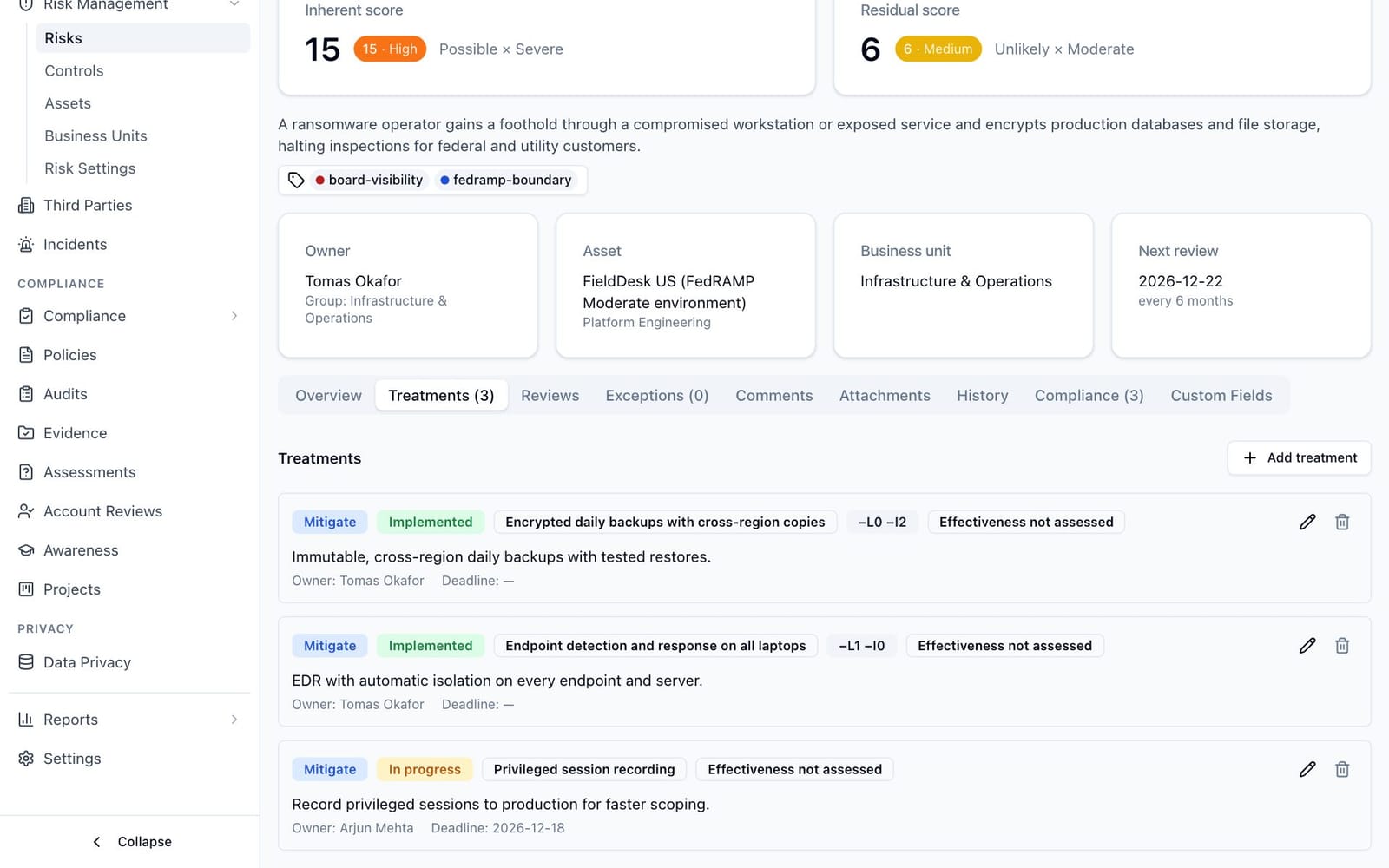Viewport: 1389px width, 868px height.
Task: Click the fedramp-boundary tag
Action: pos(505,180)
